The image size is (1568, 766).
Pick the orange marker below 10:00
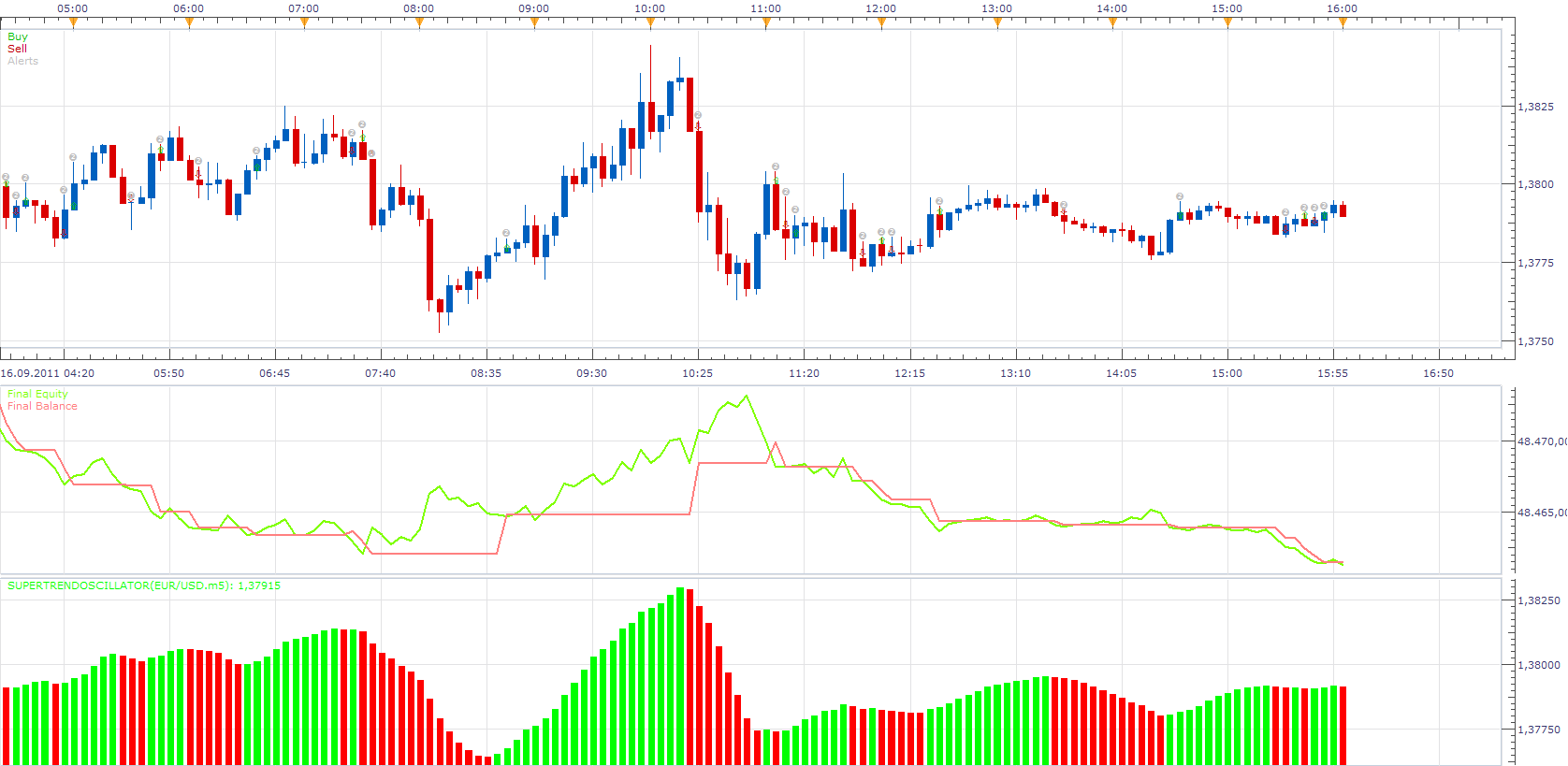point(650,23)
